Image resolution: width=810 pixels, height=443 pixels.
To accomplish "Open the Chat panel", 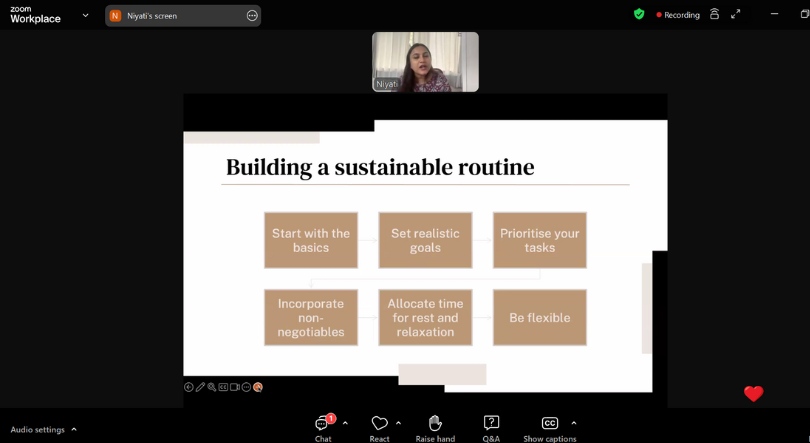I will (323, 425).
